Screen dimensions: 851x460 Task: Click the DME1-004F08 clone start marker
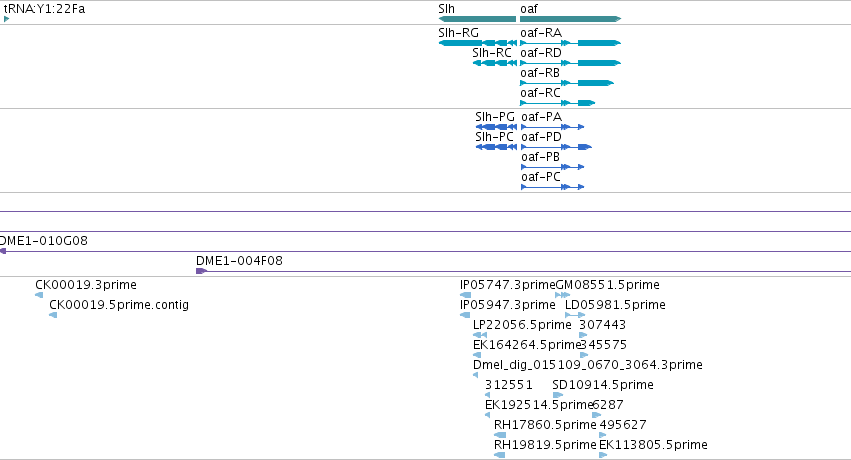pos(201,271)
